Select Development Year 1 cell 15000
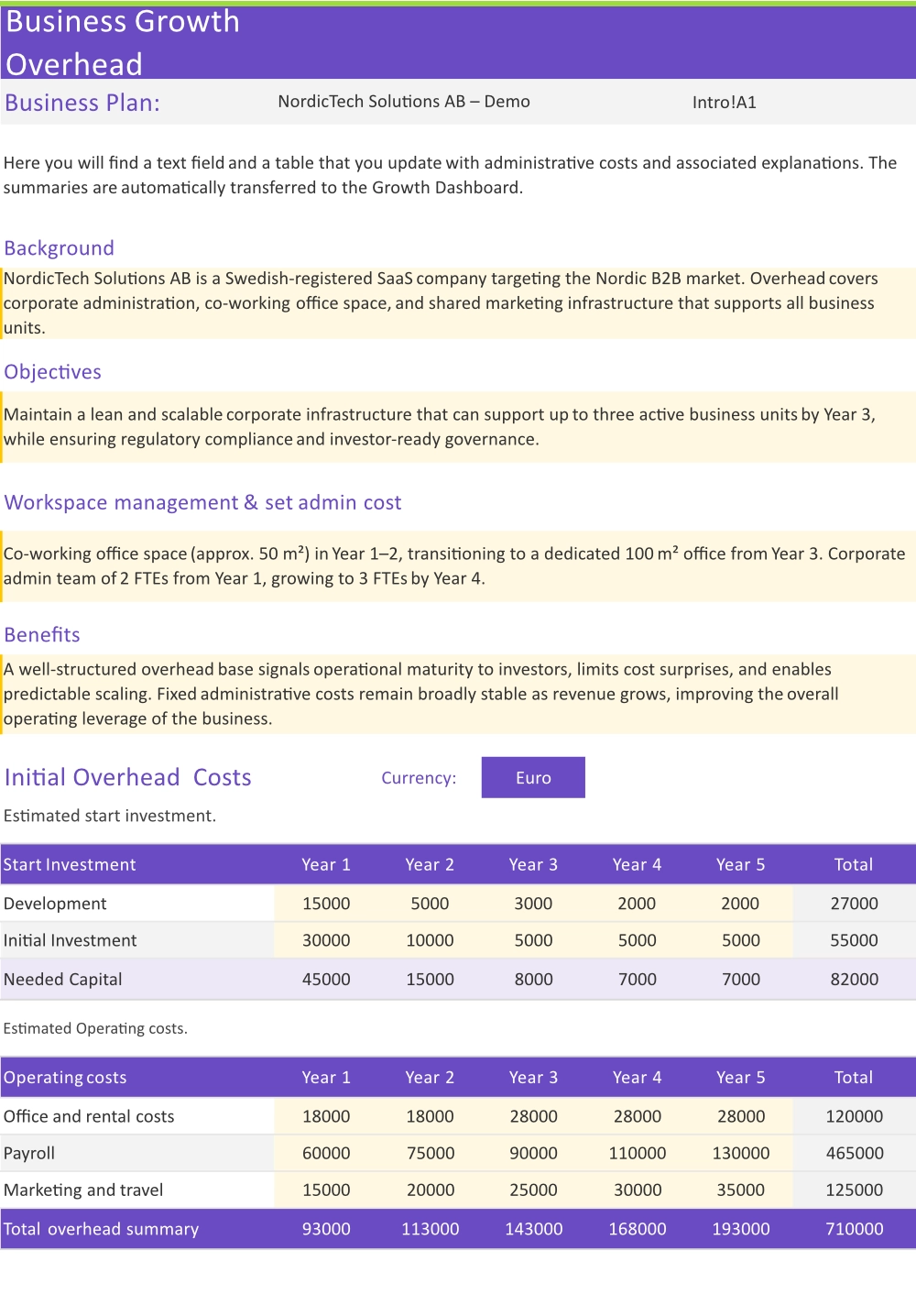The image size is (916, 1316). [x=326, y=904]
